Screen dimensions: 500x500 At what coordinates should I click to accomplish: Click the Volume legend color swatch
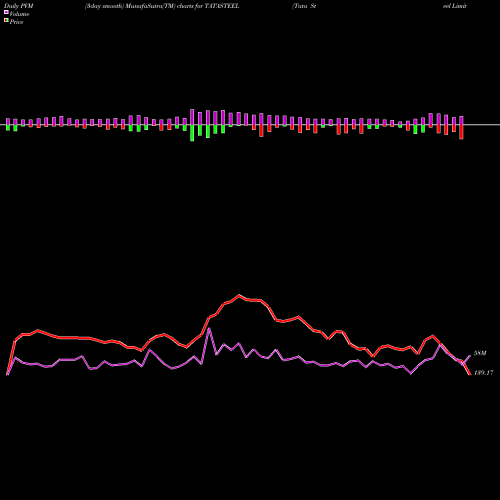(6, 12)
